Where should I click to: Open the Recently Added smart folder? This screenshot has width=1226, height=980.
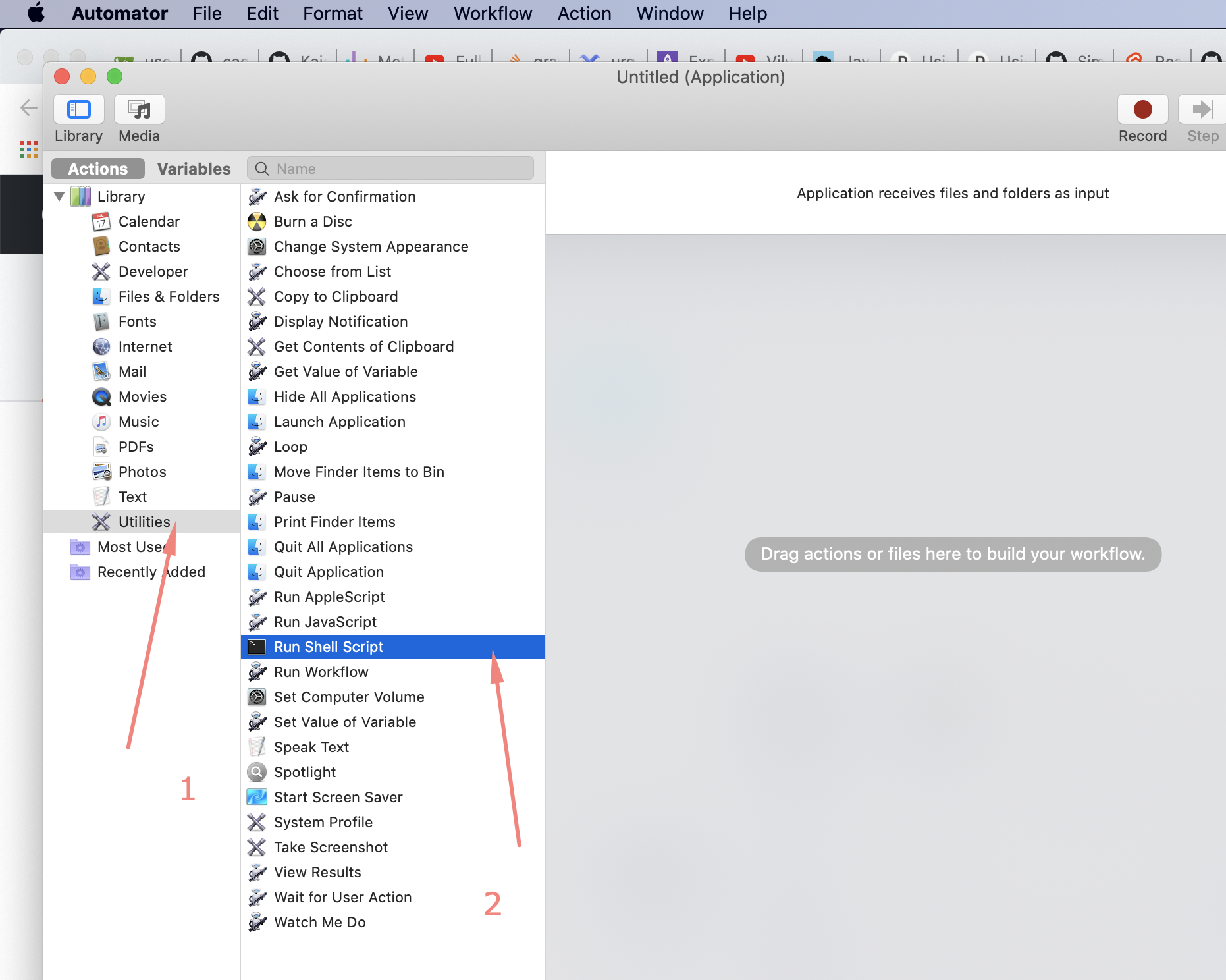pos(142,572)
